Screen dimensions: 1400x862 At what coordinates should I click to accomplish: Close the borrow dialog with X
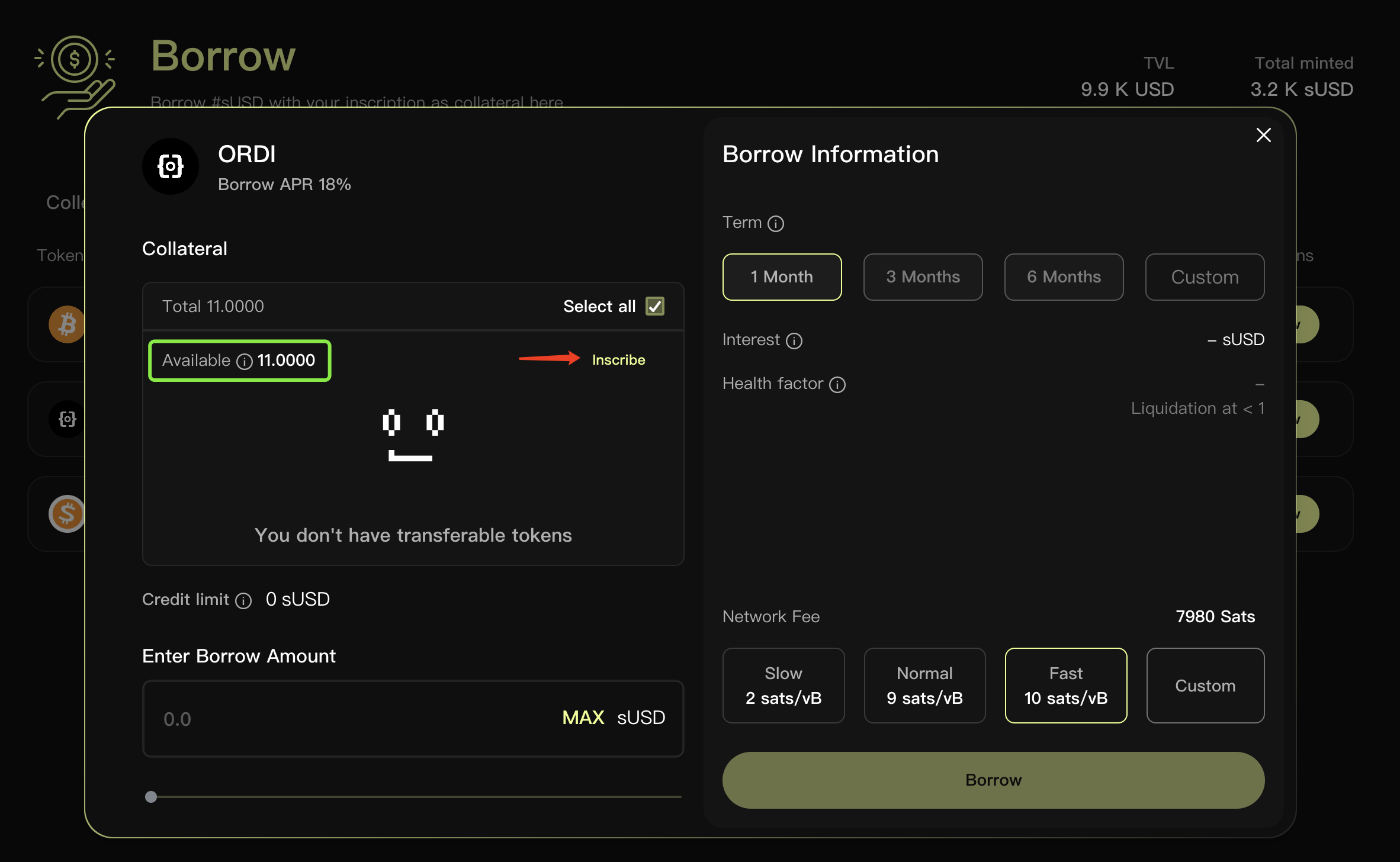1263,136
